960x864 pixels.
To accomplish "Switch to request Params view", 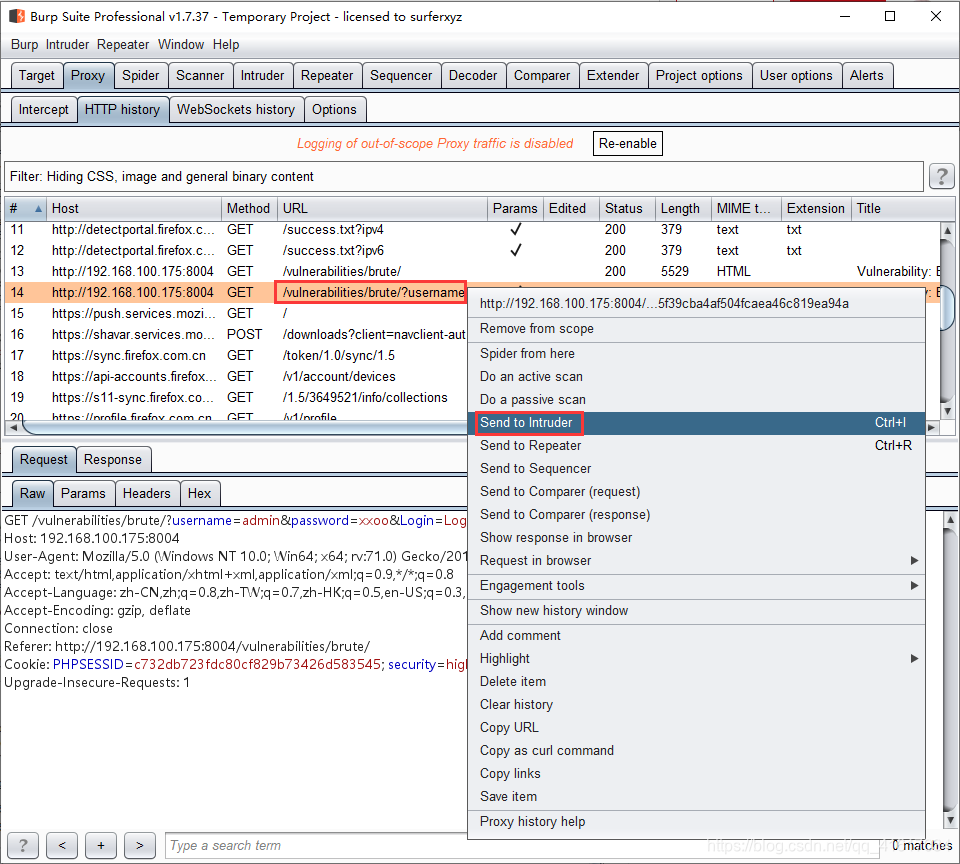I will point(83,494).
